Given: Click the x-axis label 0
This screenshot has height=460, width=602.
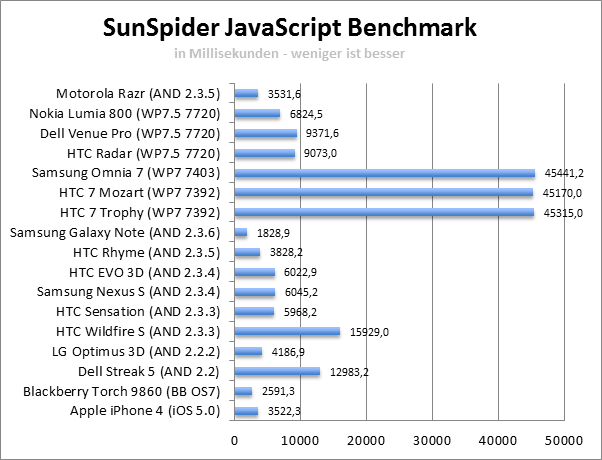Looking at the screenshot, I should pyautogui.click(x=235, y=440).
